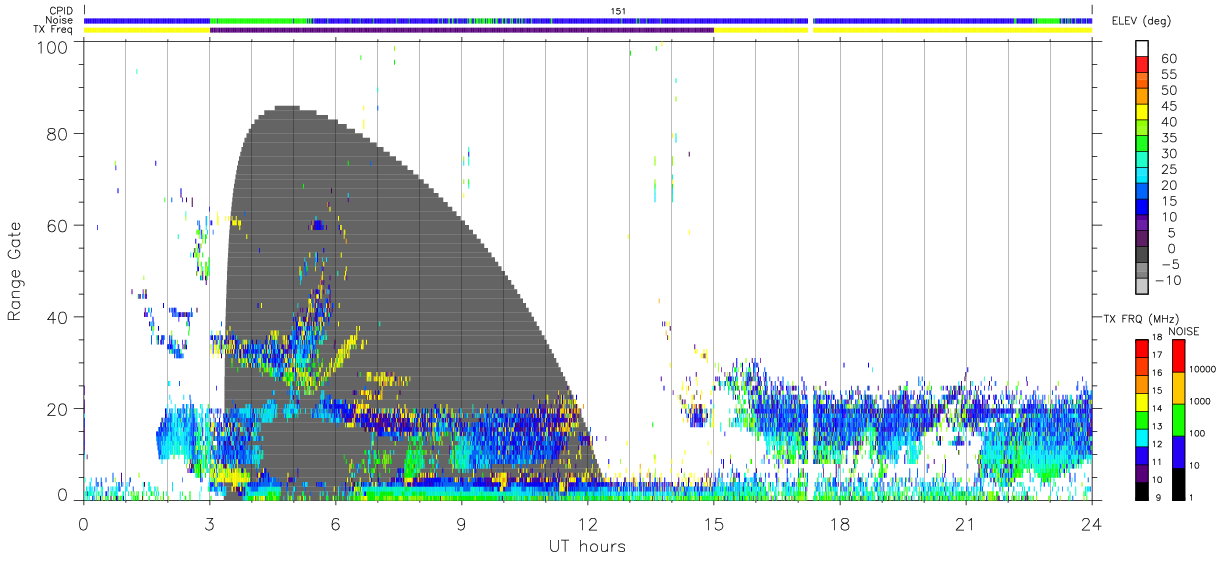Click the '21' UT hours tick label
This screenshot has height=567, width=1228.
click(x=965, y=524)
